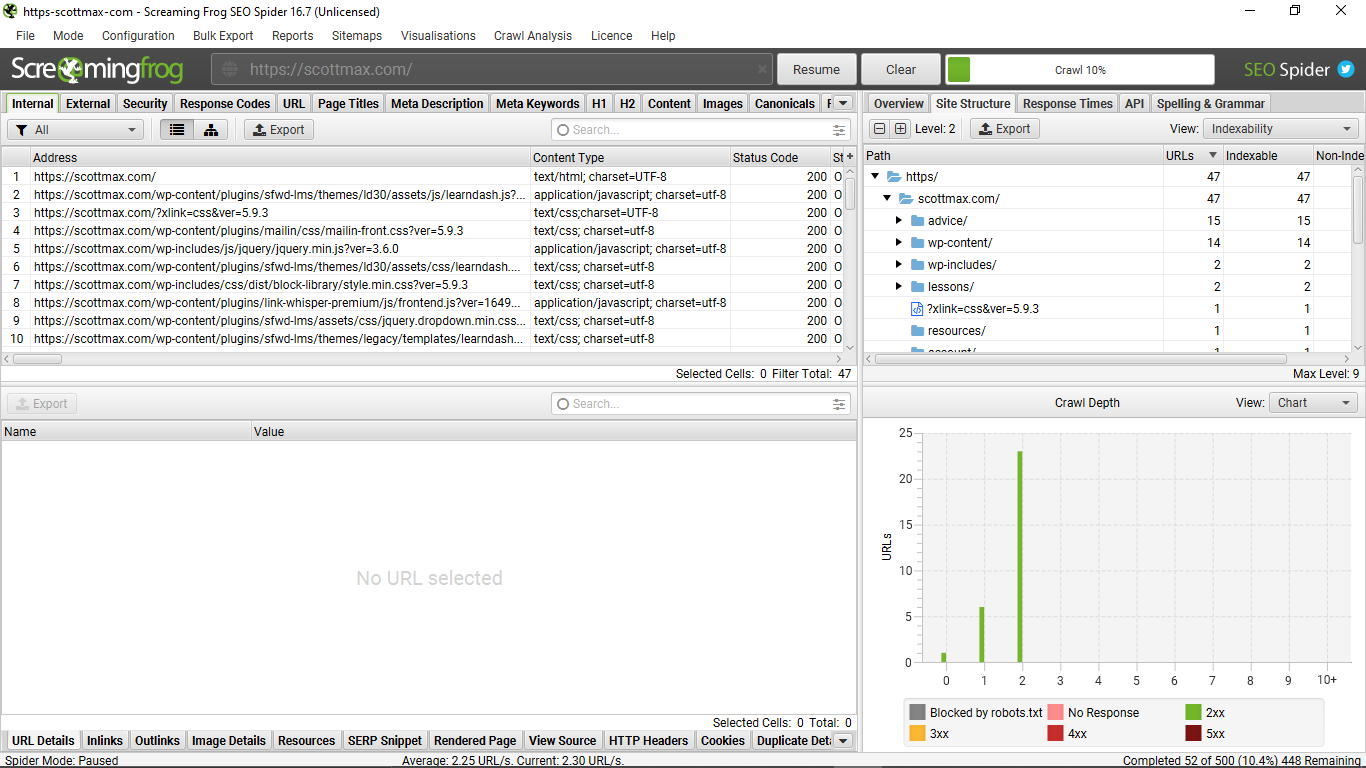The image size is (1366, 768).
Task: Open the Twitter bird icon link
Action: pyautogui.click(x=1346, y=70)
